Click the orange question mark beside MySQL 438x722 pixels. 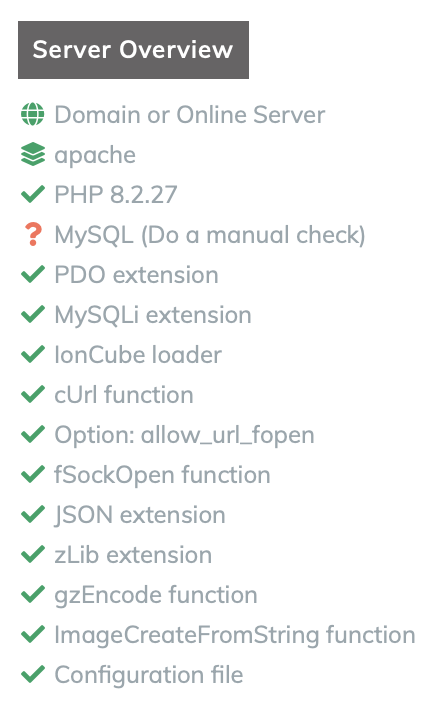tap(33, 234)
